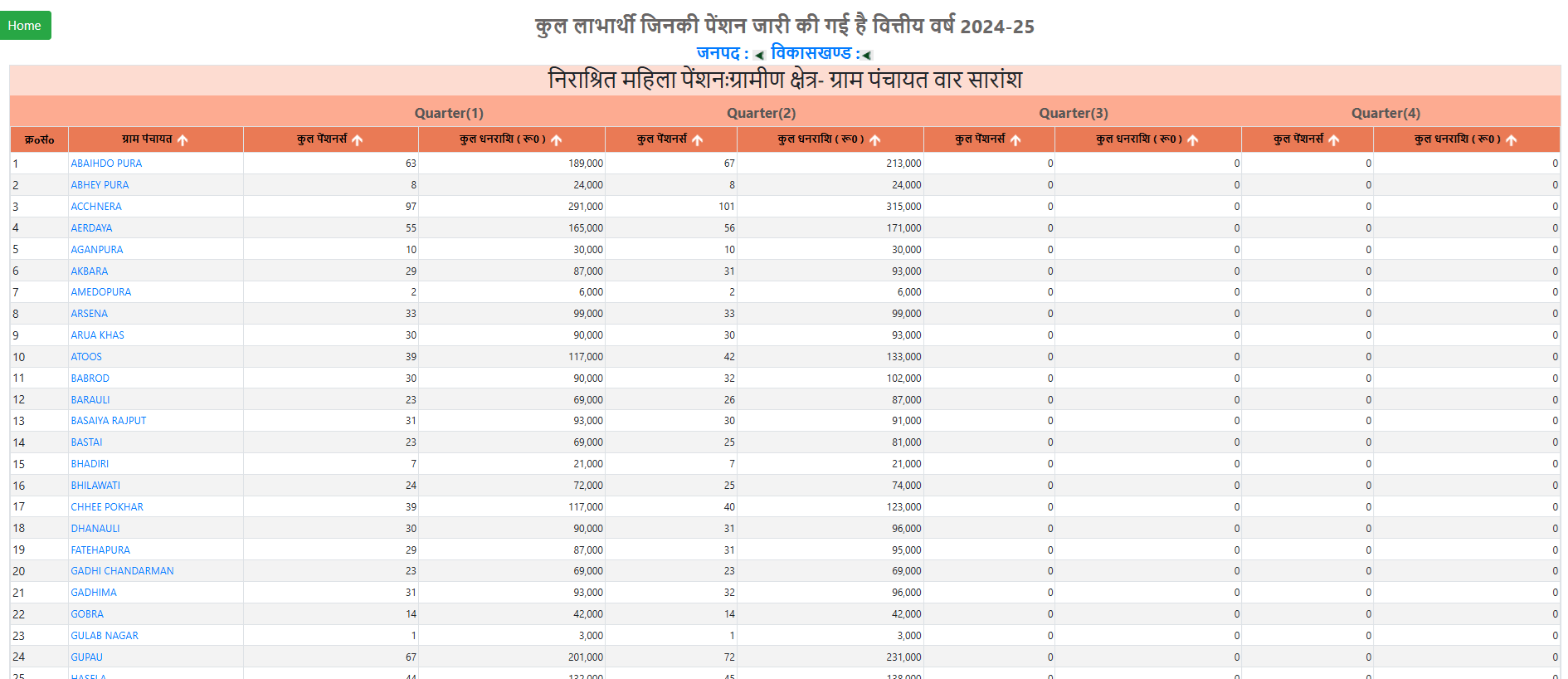Click the Quarter(2) group header
This screenshot has width=1568, height=679.
[762, 113]
